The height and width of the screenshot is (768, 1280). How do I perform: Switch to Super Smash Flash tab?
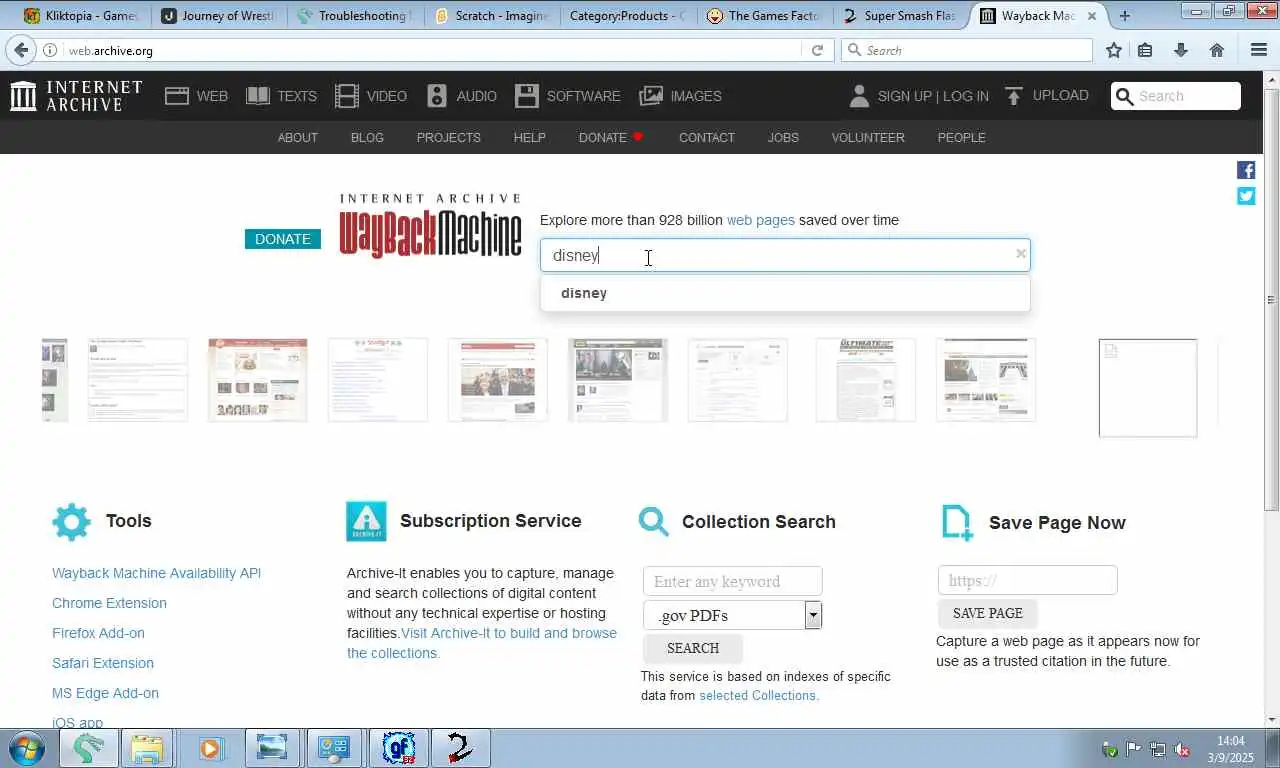click(900, 16)
